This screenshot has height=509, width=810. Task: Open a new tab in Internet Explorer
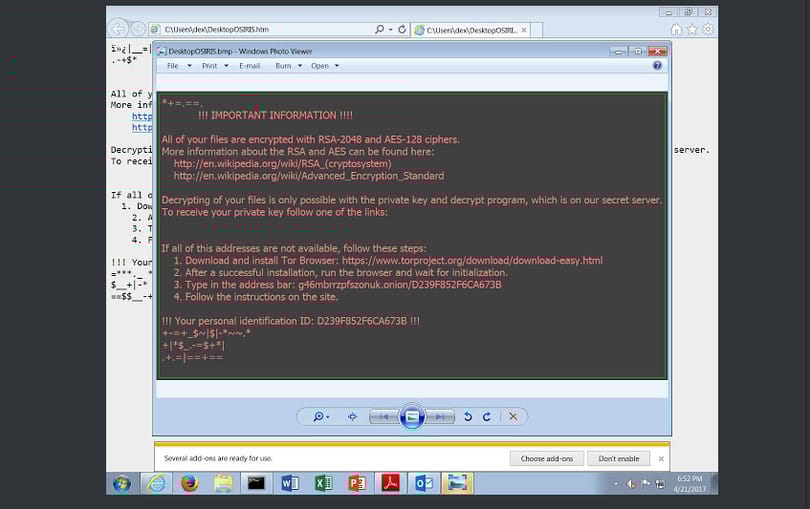coord(537,30)
